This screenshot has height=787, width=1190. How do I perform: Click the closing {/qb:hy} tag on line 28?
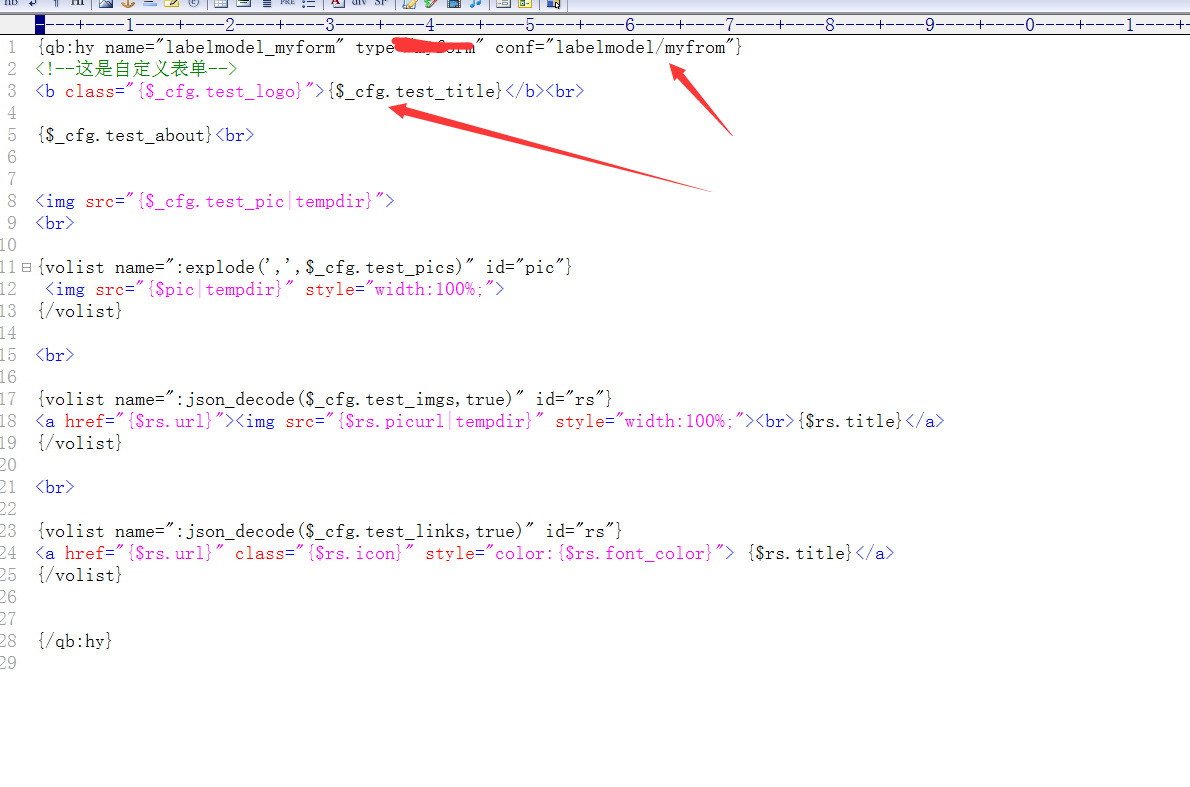point(75,641)
